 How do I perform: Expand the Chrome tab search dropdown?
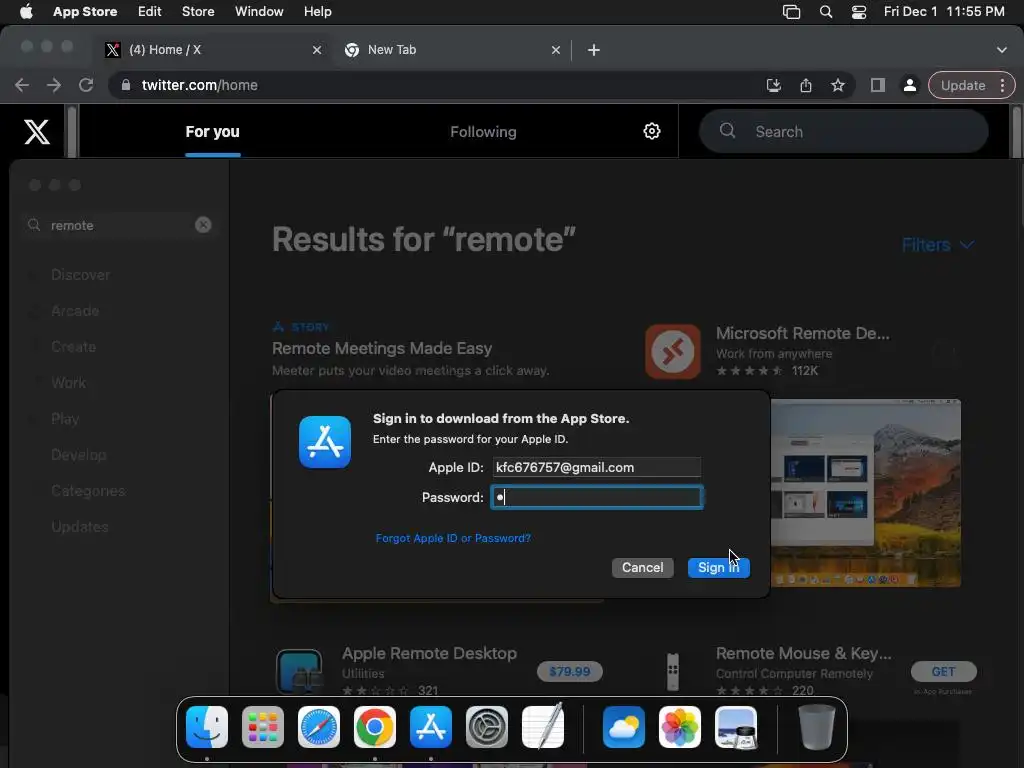(x=1002, y=50)
